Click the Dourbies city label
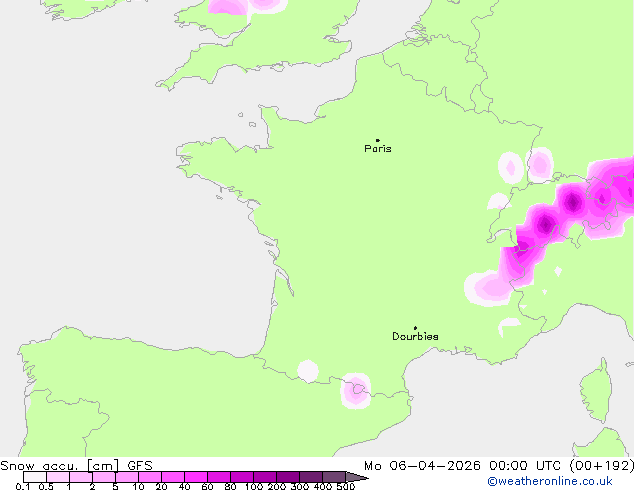 click(x=415, y=336)
